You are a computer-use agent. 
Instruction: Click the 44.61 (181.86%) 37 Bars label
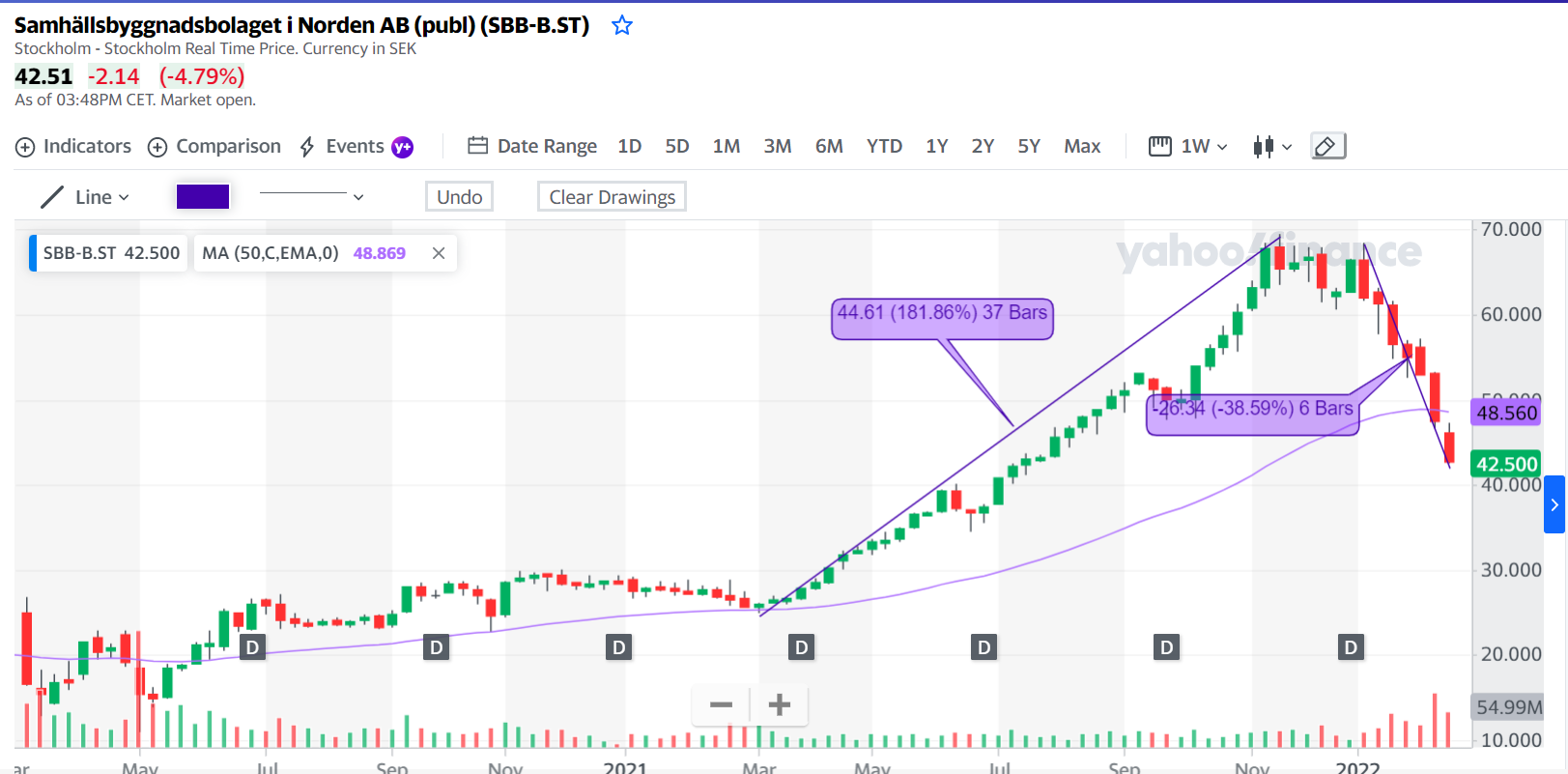[942, 318]
